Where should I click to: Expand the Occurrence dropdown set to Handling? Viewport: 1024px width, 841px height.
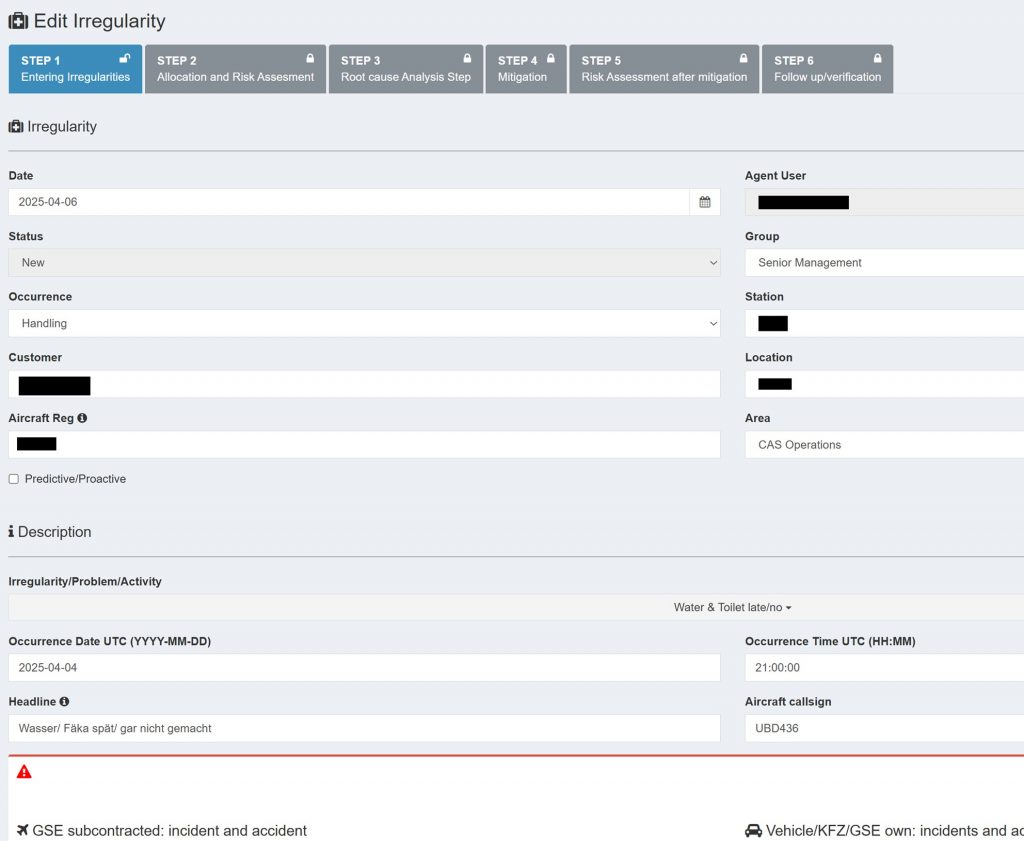click(x=364, y=324)
